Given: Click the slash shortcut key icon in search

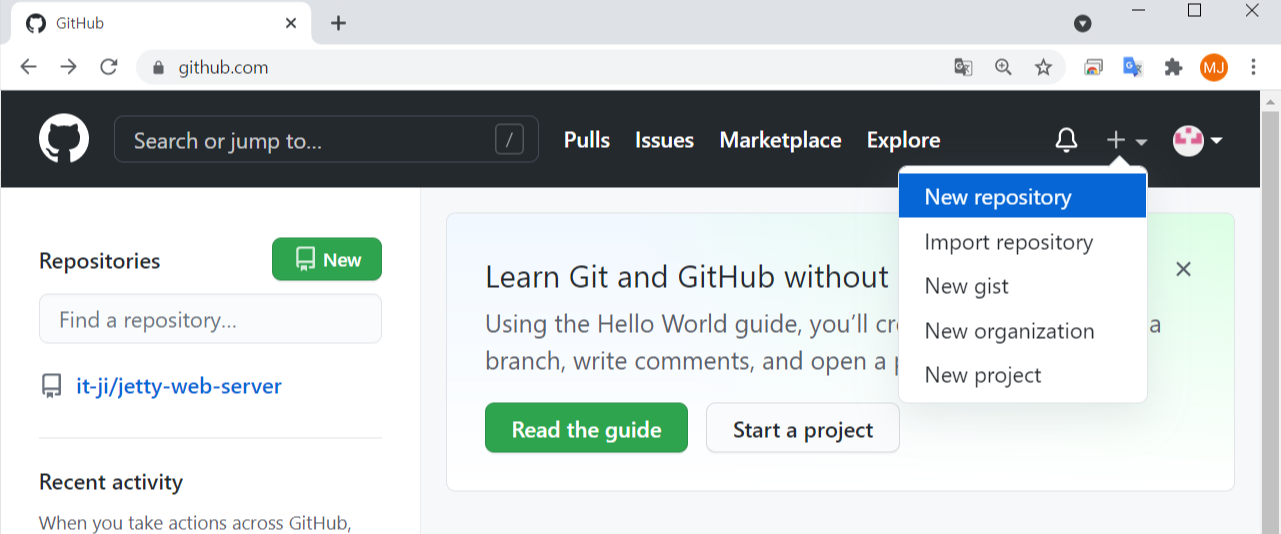Looking at the screenshot, I should click(509, 140).
